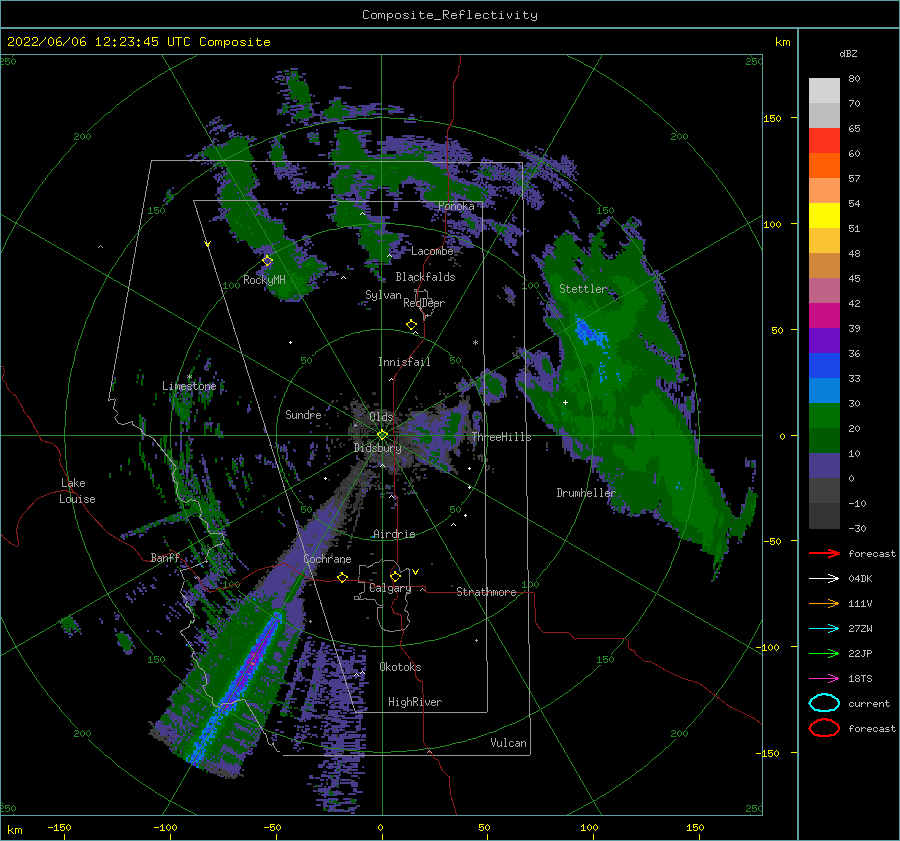Screen dimensions: 900x841
Task: Click the white plus marker southwest of Stettler
Action: (565, 402)
